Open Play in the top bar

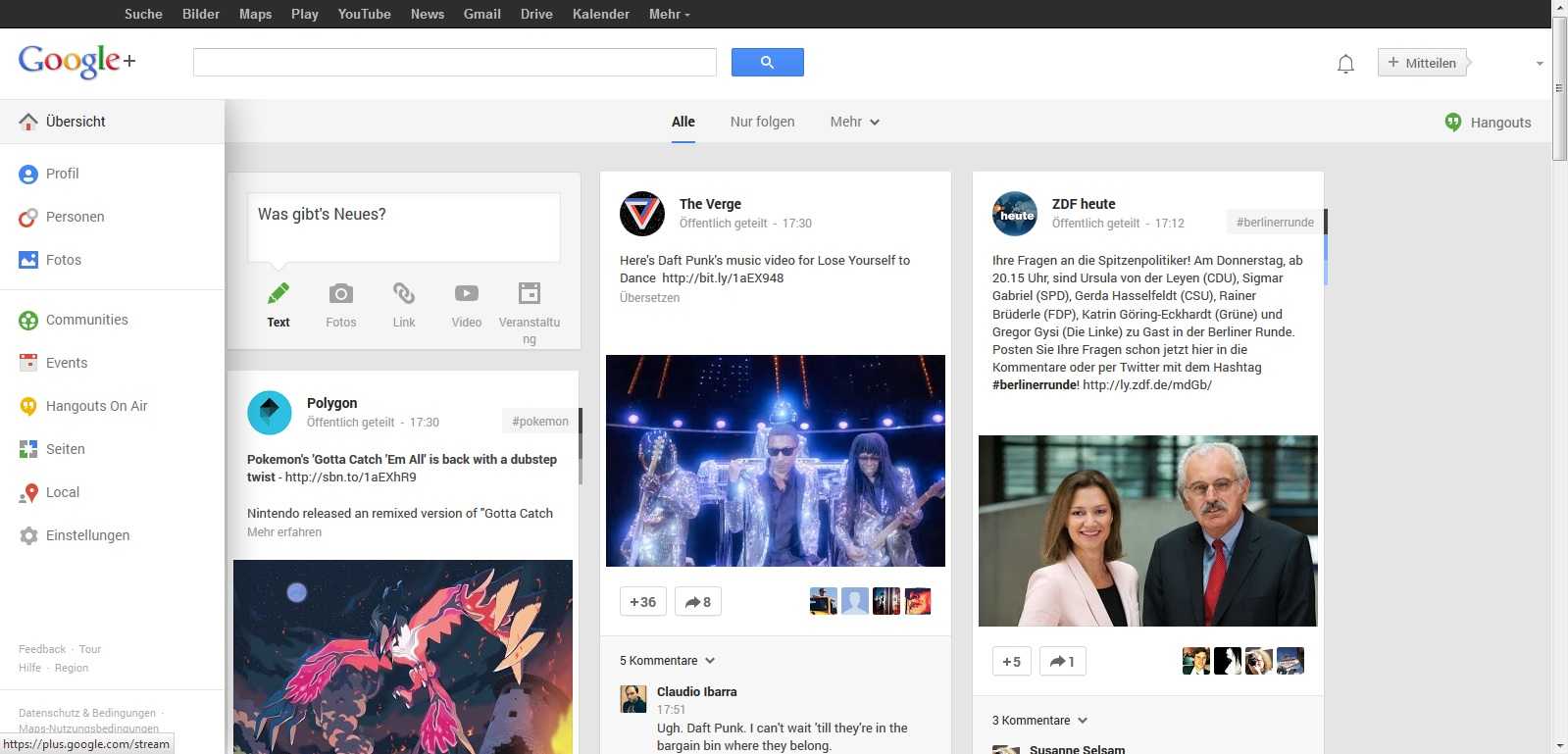click(305, 14)
